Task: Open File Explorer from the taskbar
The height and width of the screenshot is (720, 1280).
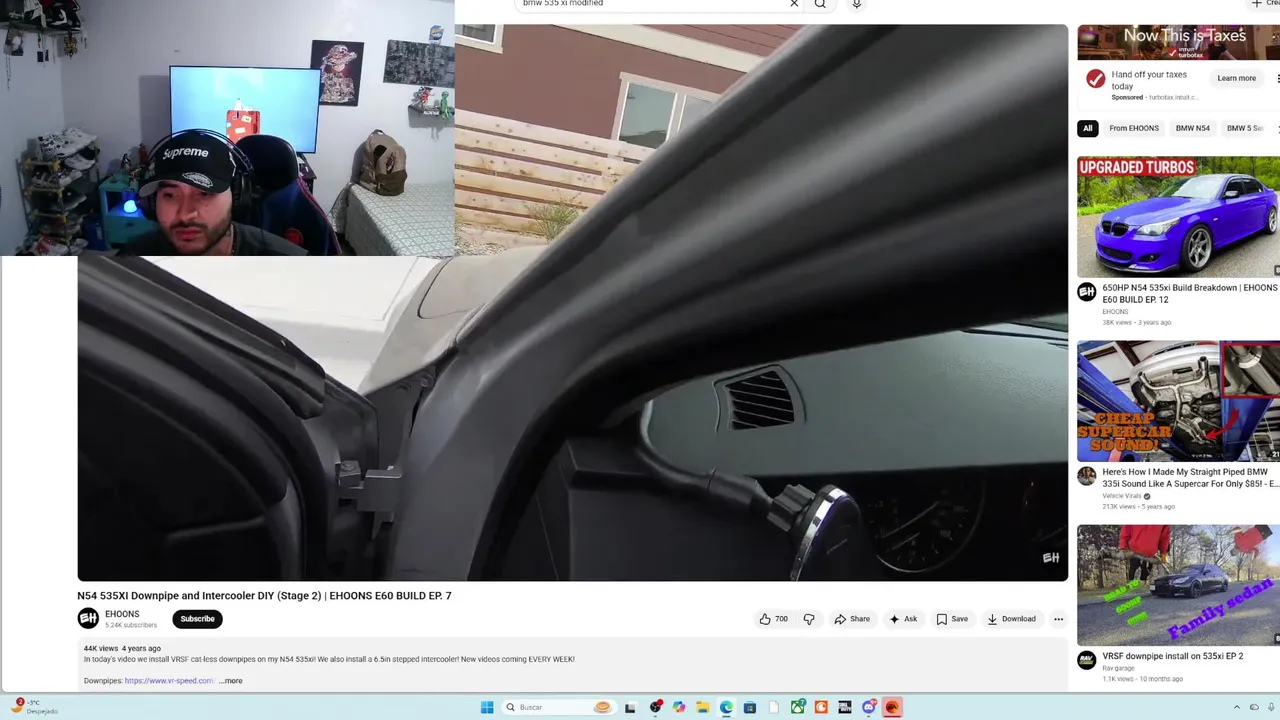Action: tap(703, 707)
